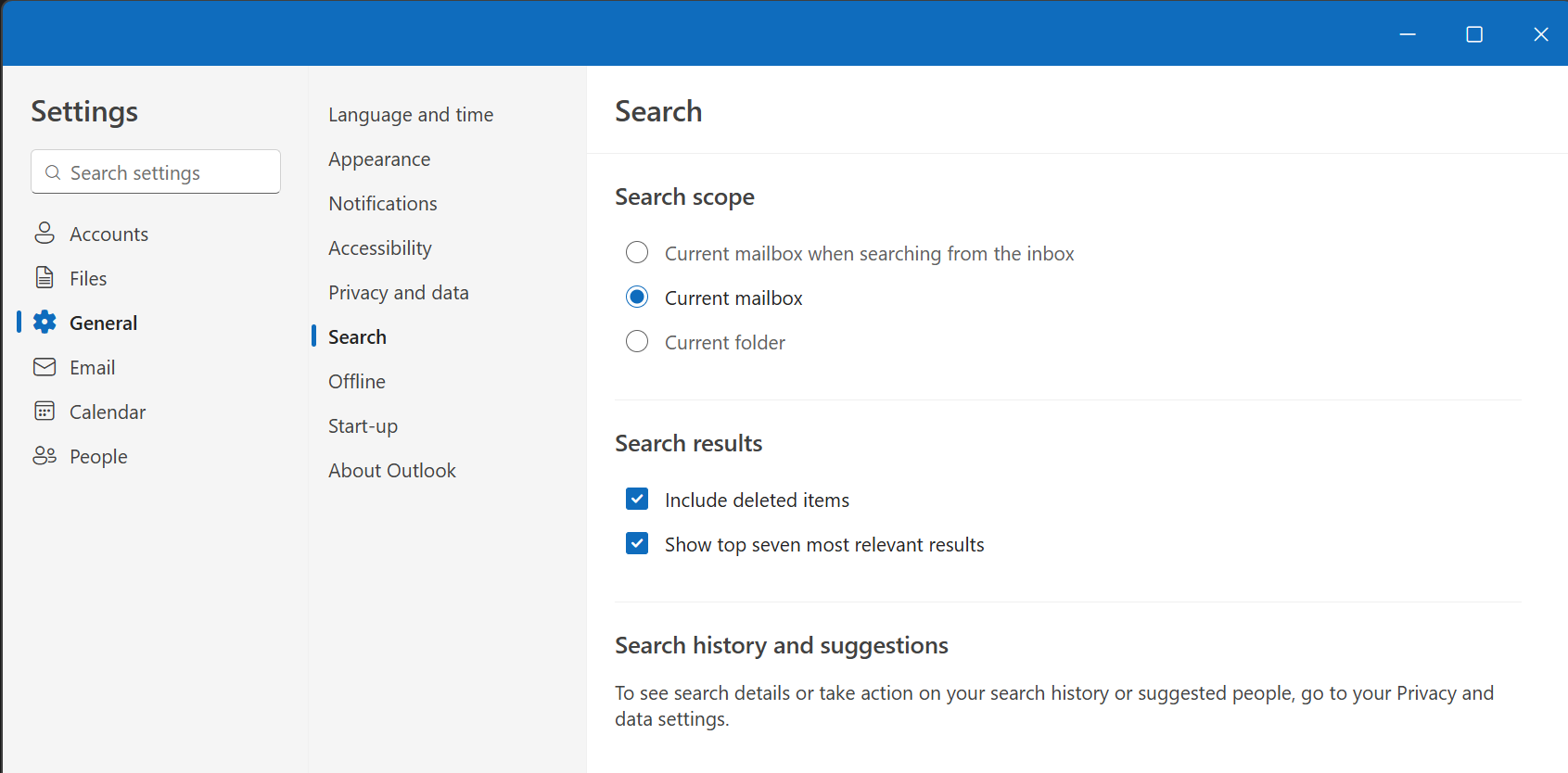The width and height of the screenshot is (1568, 773).
Task: Toggle Show top seven most relevant results
Action: [637, 544]
